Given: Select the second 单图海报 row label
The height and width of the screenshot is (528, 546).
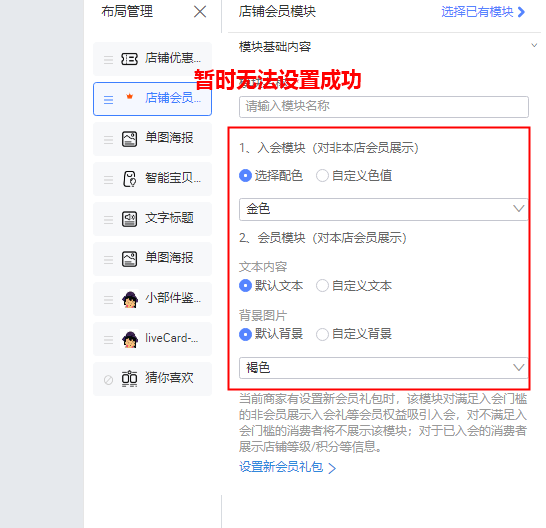Looking at the screenshot, I should point(169,258).
